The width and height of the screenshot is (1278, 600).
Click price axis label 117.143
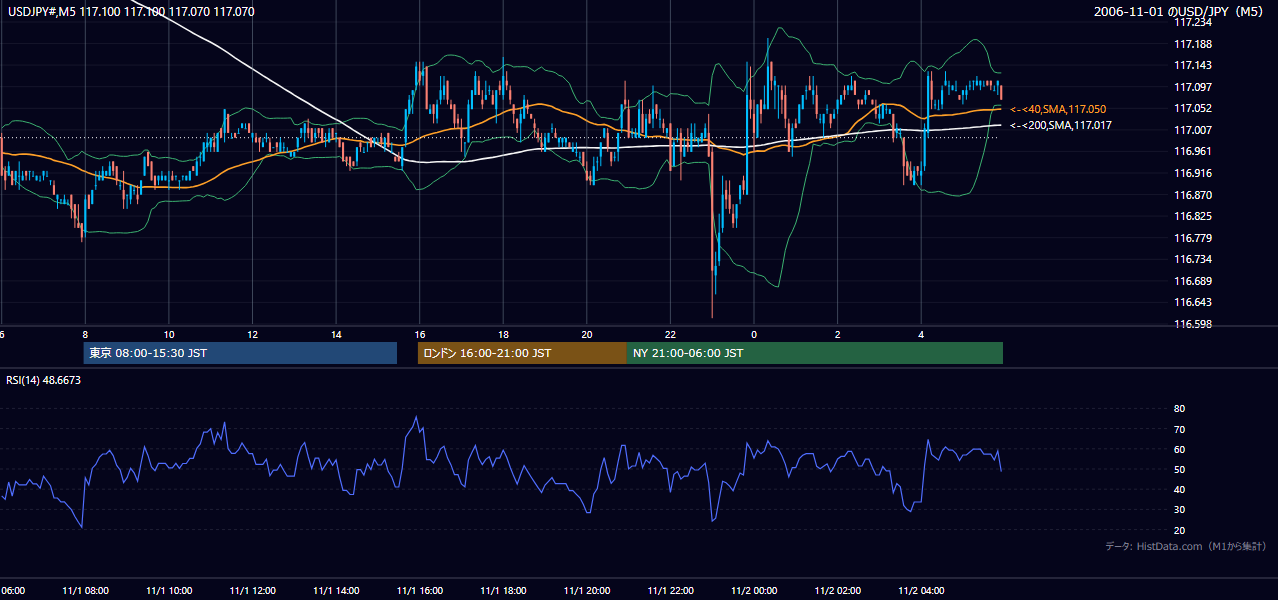pyautogui.click(x=1193, y=65)
